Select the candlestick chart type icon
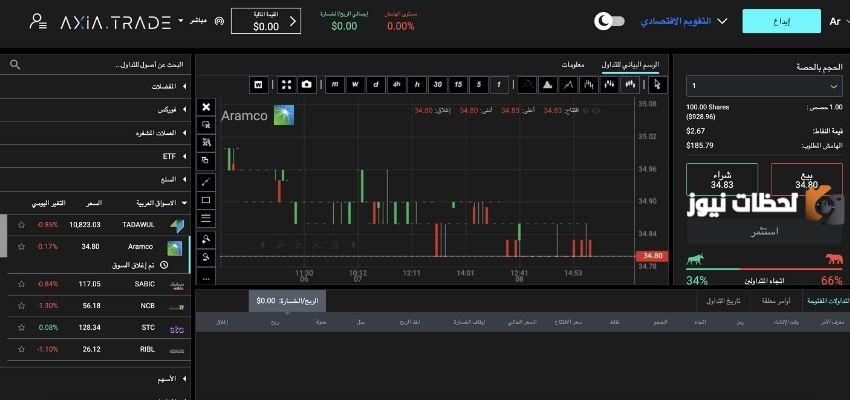The height and width of the screenshot is (400, 850). (x=630, y=85)
